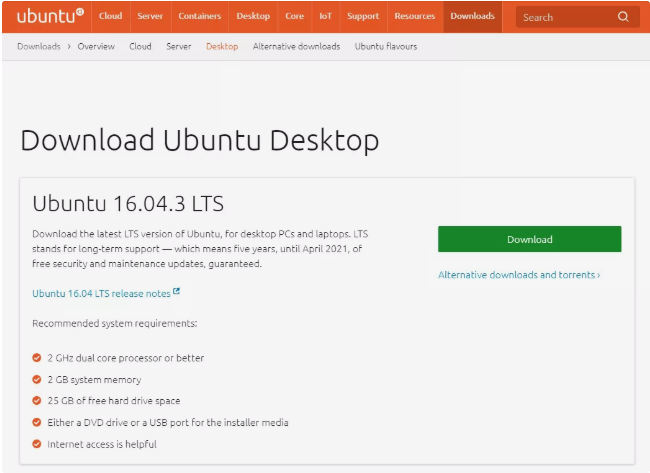The height and width of the screenshot is (473, 650).
Task: Click the 25 GB free hard drive item
Action: click(114, 401)
